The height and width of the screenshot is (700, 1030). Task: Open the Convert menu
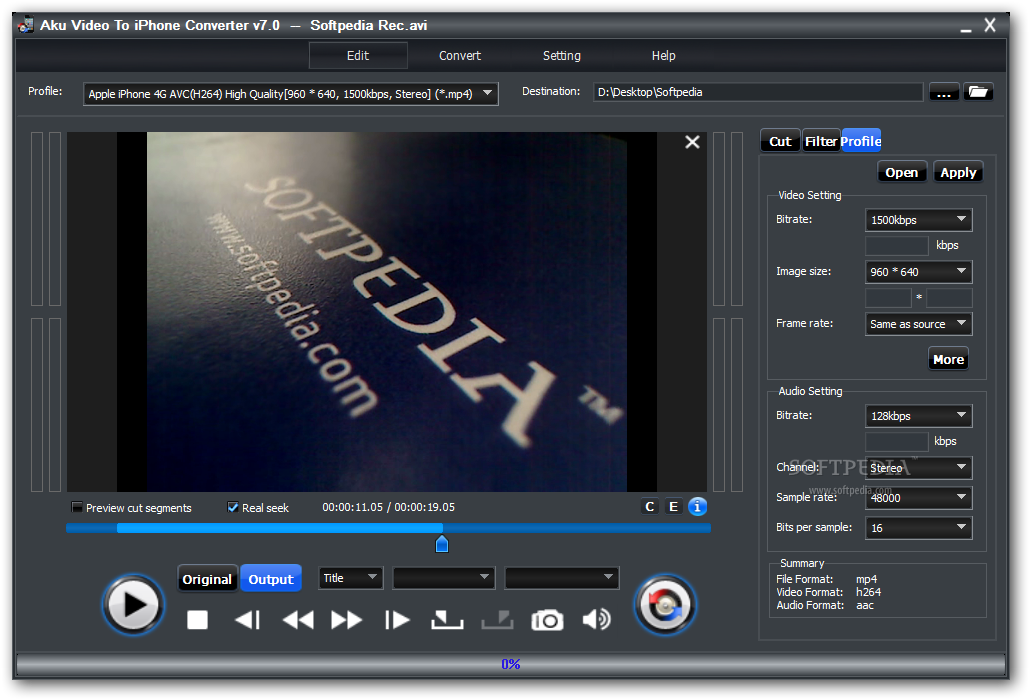460,56
